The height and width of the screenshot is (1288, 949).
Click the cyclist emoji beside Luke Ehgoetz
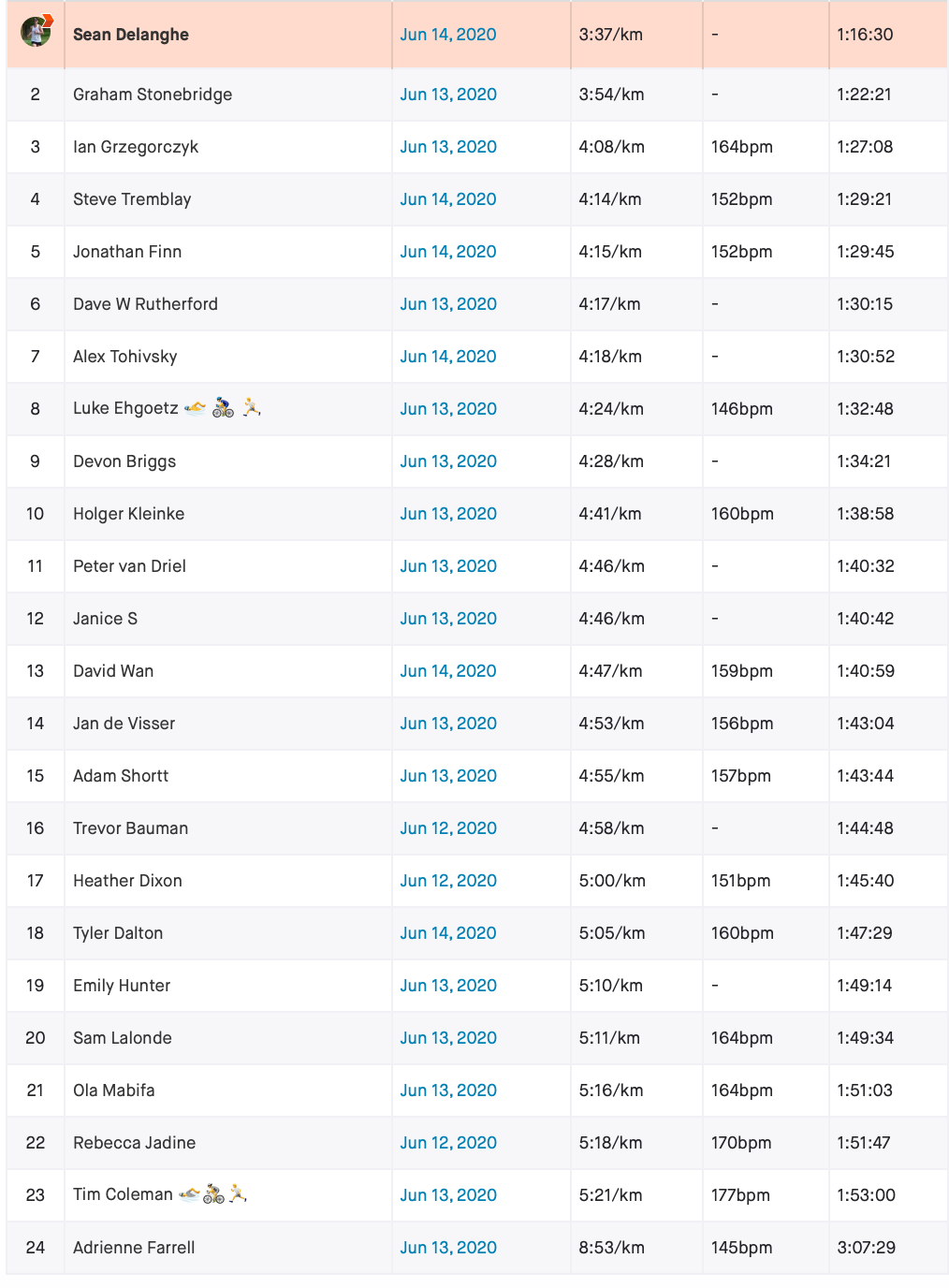(x=223, y=407)
